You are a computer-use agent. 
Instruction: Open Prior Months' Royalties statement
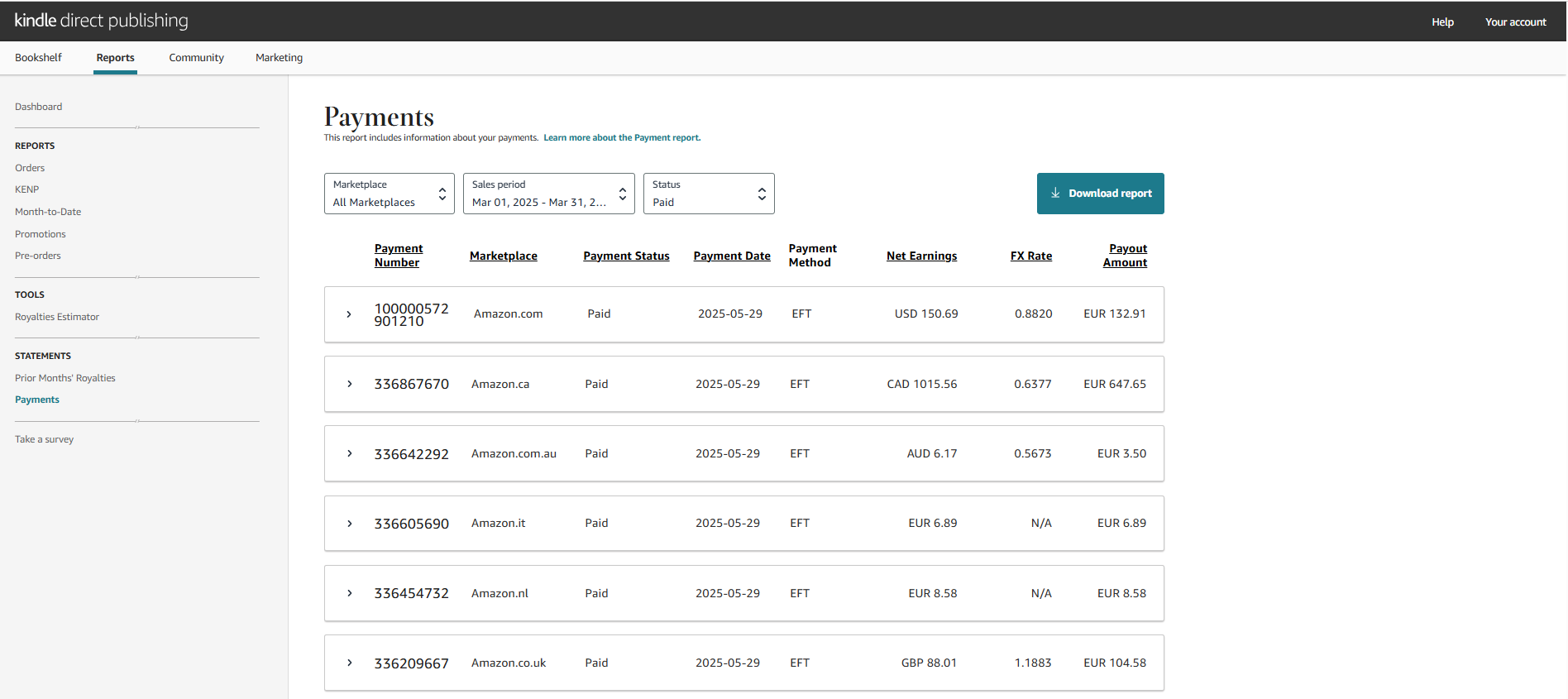[x=65, y=378]
